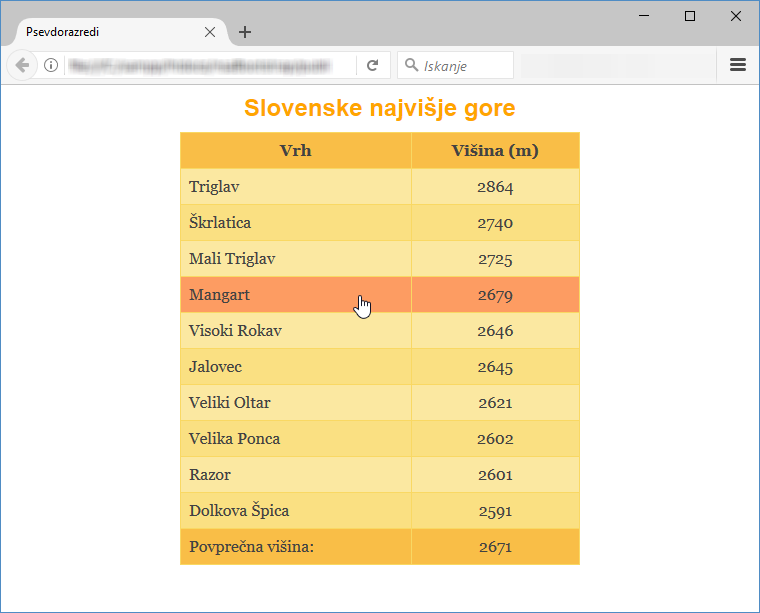This screenshot has width=760, height=613.
Task: Click the height value 2740
Action: [x=495, y=223]
